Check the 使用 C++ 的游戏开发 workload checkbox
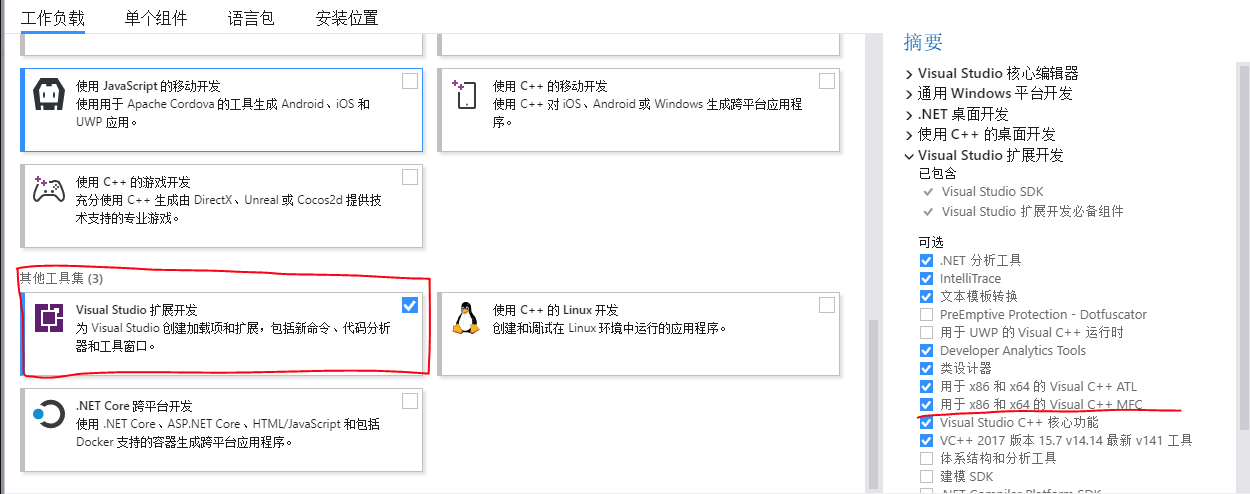The image size is (1250, 494). [410, 177]
